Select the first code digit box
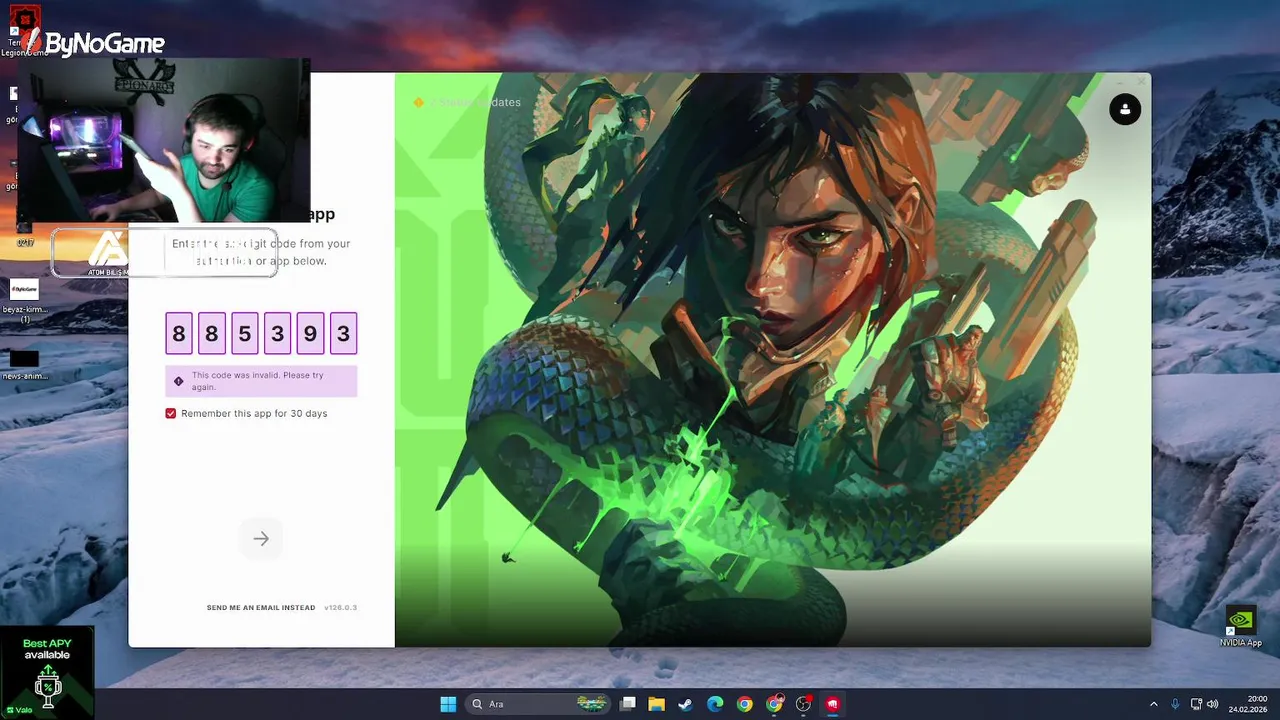This screenshot has width=1280, height=720. pos(179,333)
